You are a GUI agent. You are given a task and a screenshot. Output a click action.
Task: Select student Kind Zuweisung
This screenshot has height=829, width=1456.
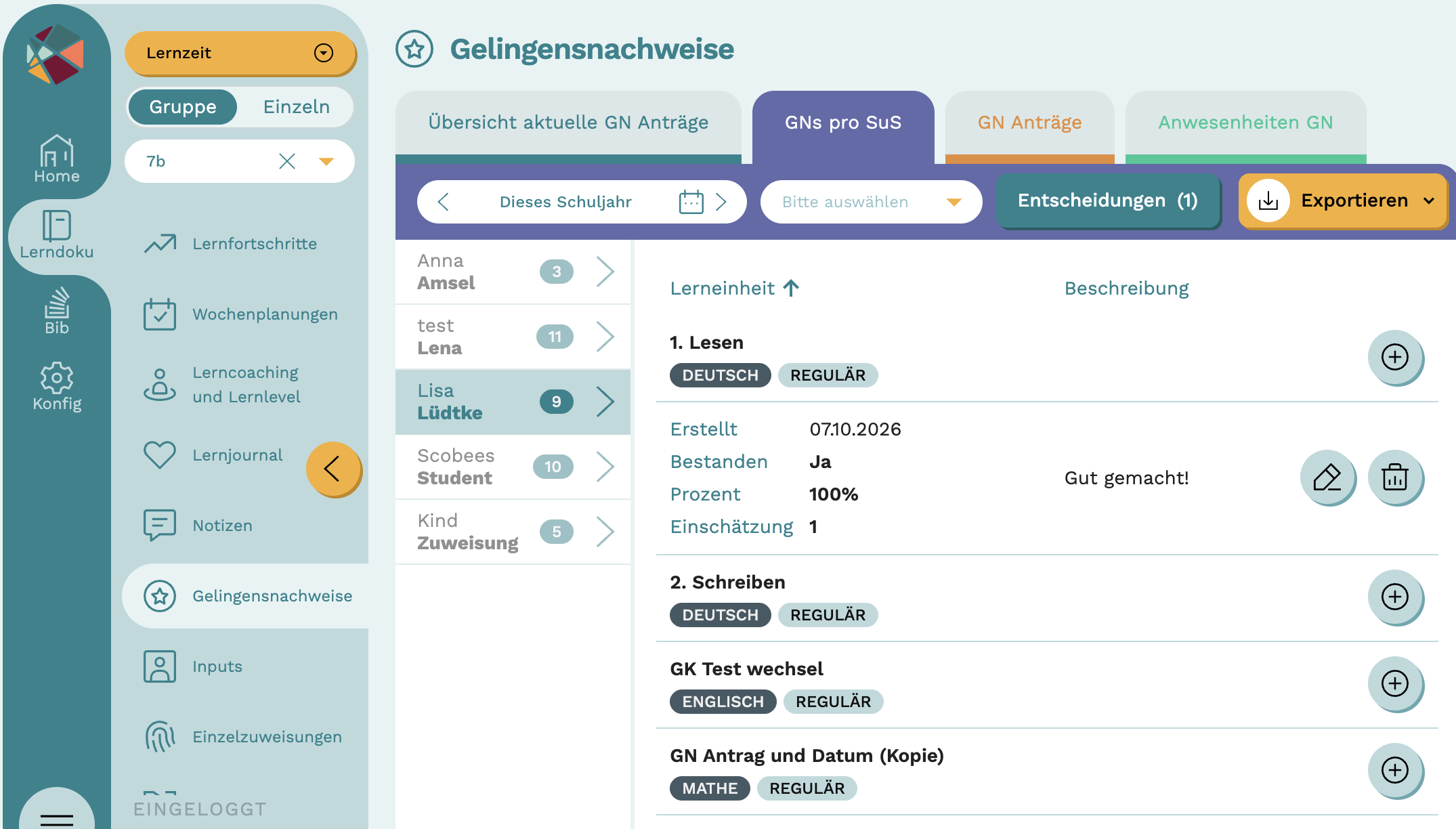[513, 532]
